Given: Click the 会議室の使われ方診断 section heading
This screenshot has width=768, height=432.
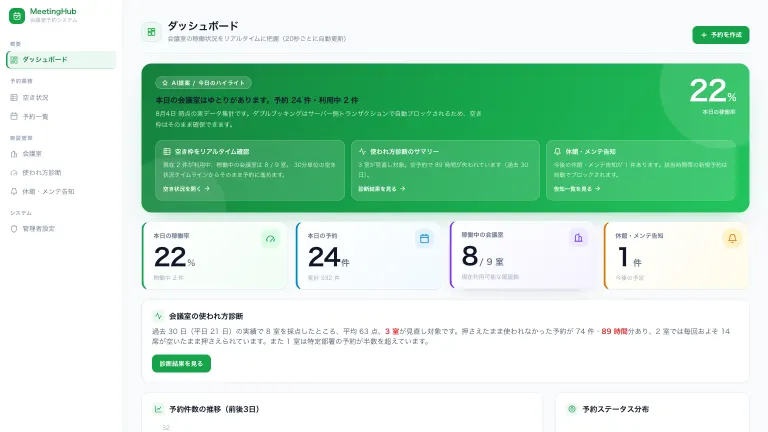Looking at the screenshot, I should [x=206, y=316].
